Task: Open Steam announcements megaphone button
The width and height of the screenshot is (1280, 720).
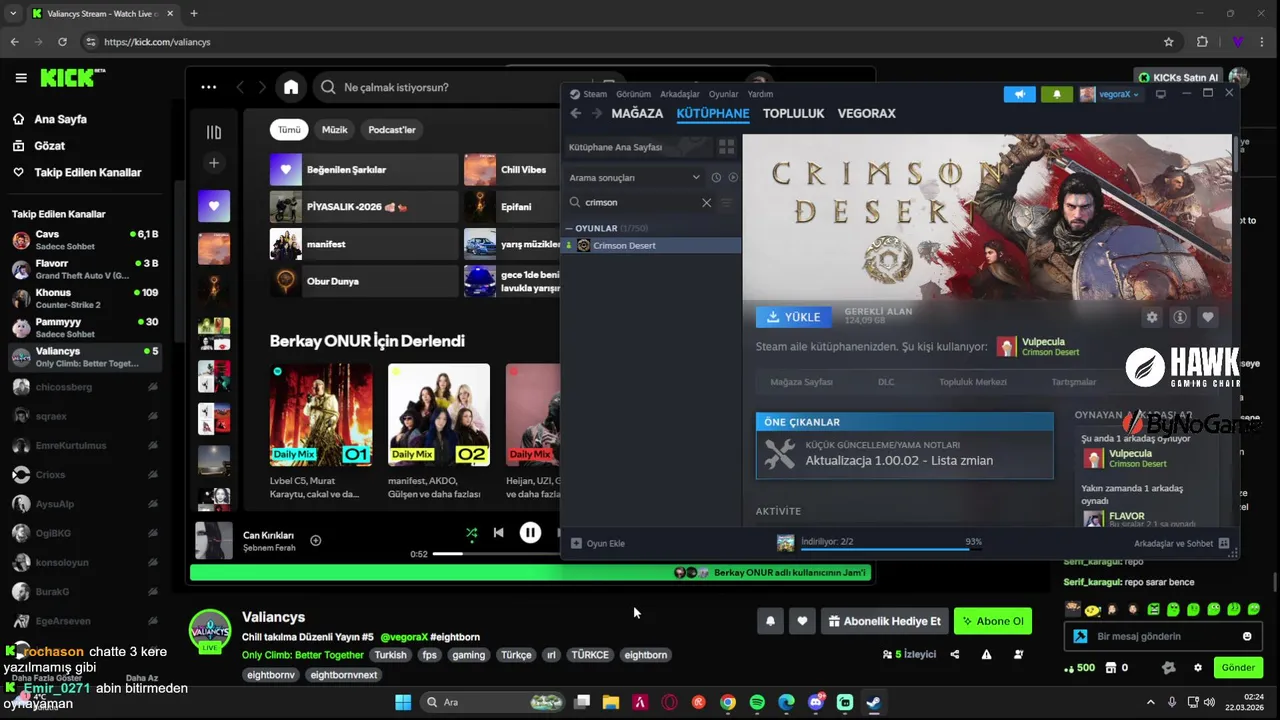Action: point(1020,94)
